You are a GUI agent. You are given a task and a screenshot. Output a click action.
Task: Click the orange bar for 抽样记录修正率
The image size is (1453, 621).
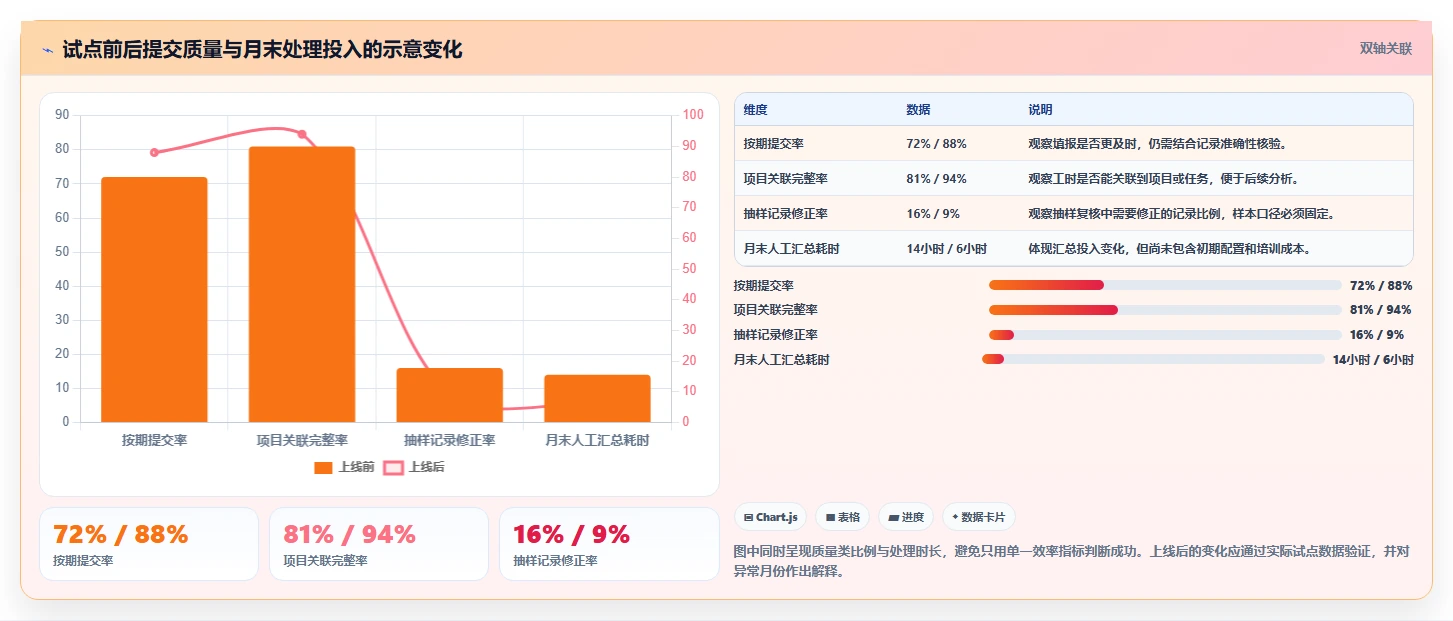click(x=449, y=395)
